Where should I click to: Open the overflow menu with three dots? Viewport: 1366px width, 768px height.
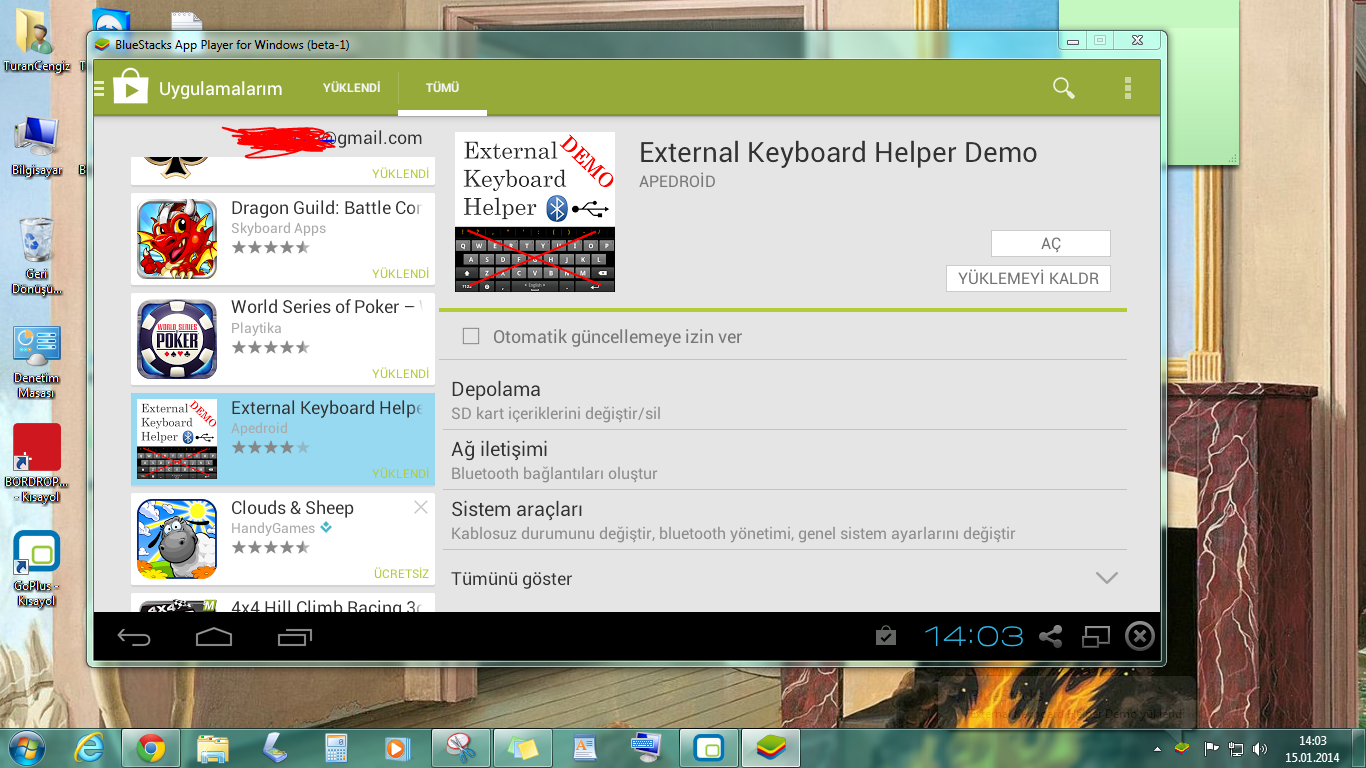(1127, 88)
